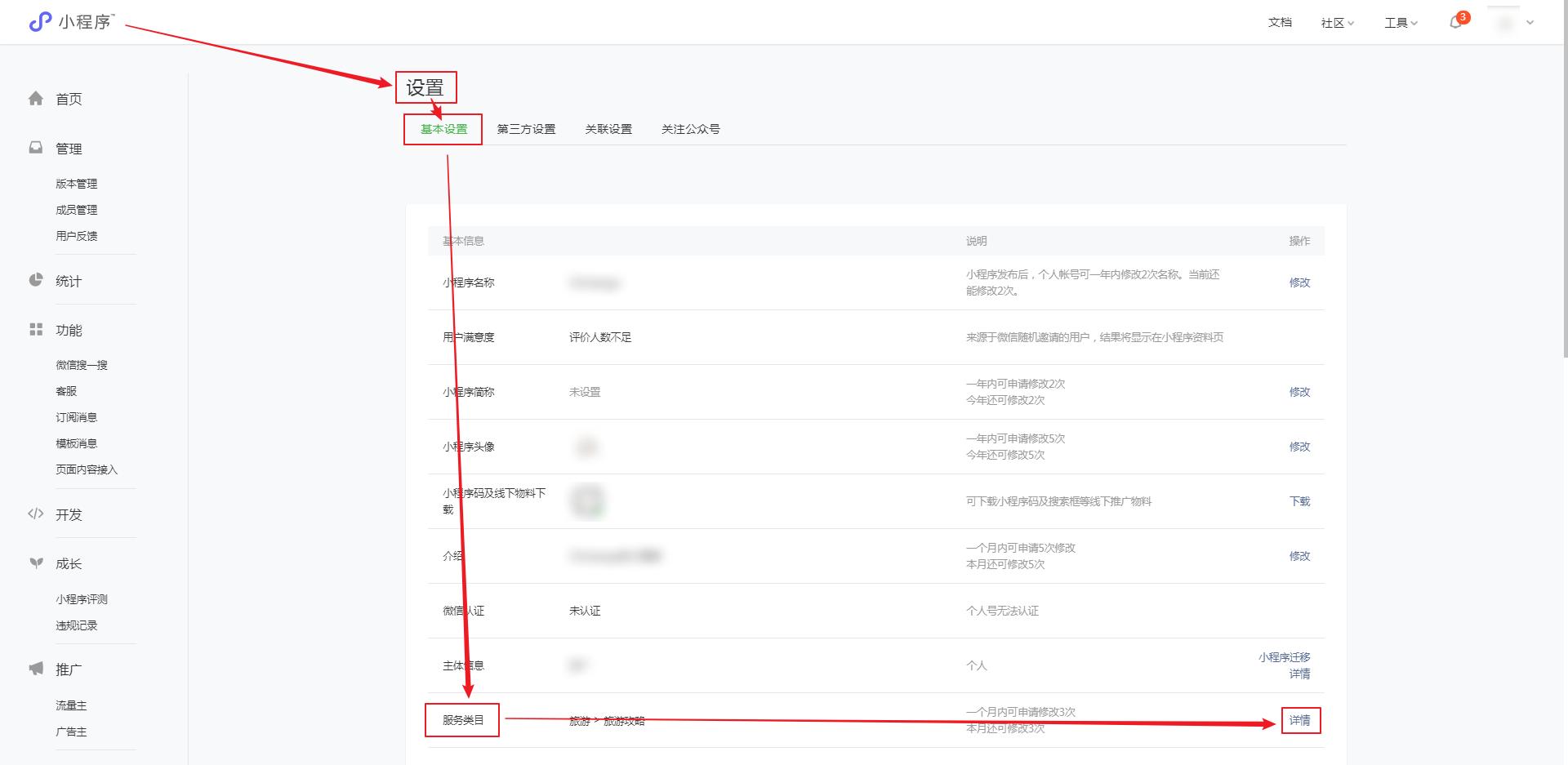Screen dimensions: 1568x765
Task: Switch to the 基本设置 tab
Action: click(443, 129)
